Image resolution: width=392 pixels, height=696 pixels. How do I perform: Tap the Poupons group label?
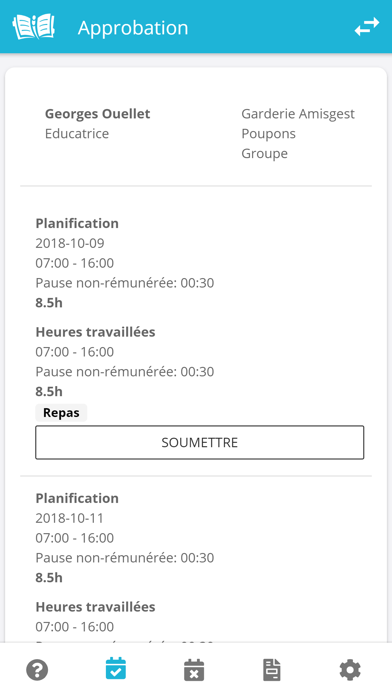coord(269,134)
